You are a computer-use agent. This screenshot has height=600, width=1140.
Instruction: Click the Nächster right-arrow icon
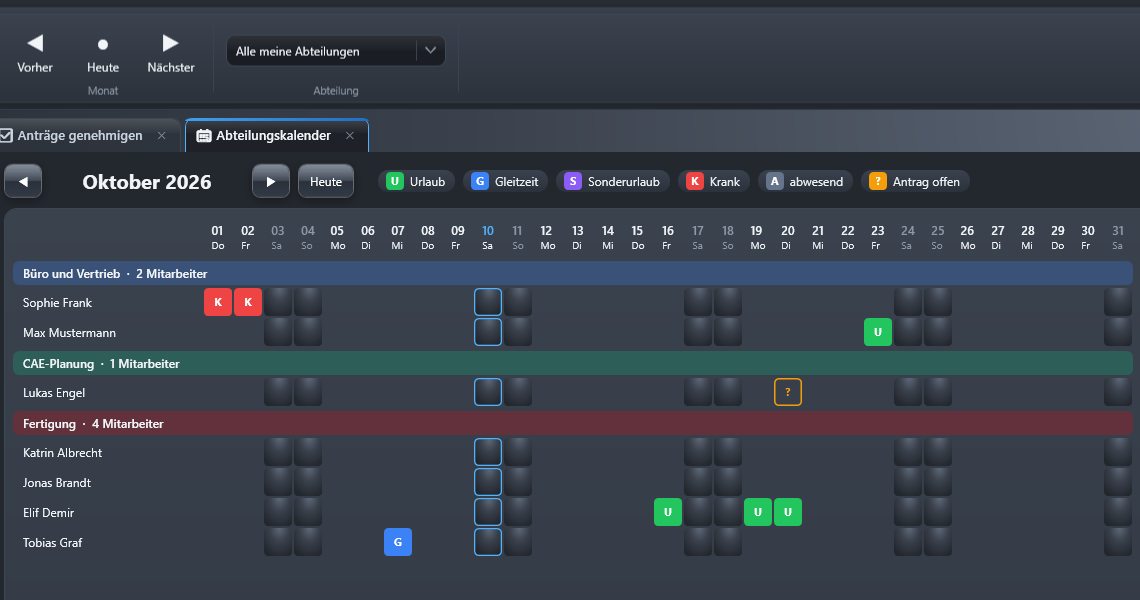[x=170, y=44]
